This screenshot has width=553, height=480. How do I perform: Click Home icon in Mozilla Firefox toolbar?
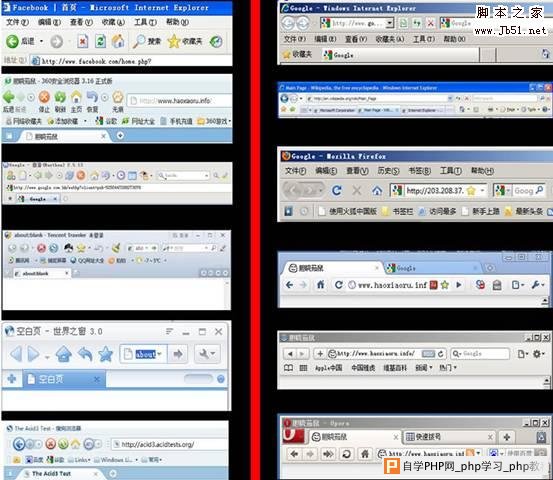click(x=377, y=191)
